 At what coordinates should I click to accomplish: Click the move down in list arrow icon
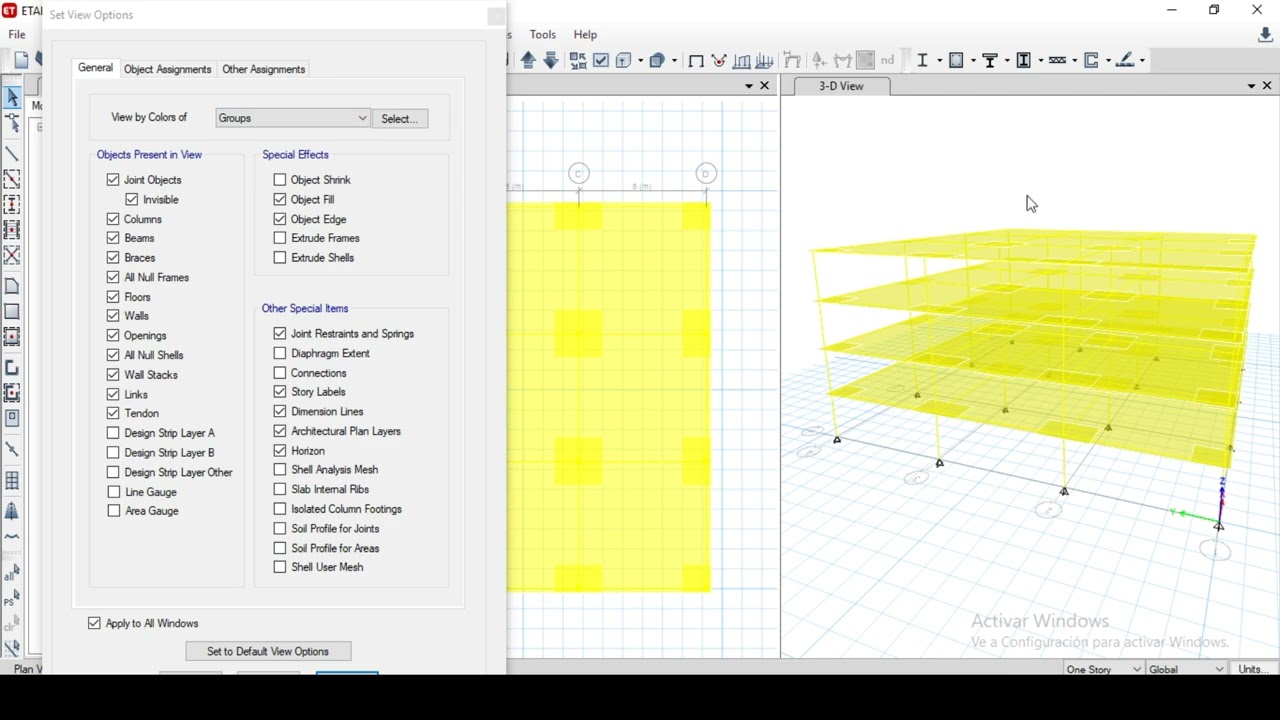click(551, 60)
